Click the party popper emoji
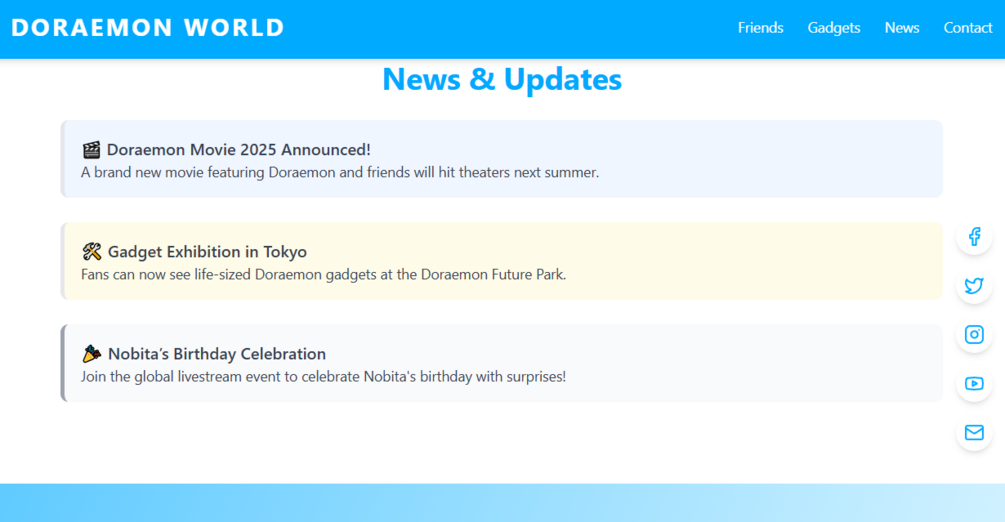This screenshot has height=522, width=1005. point(92,353)
